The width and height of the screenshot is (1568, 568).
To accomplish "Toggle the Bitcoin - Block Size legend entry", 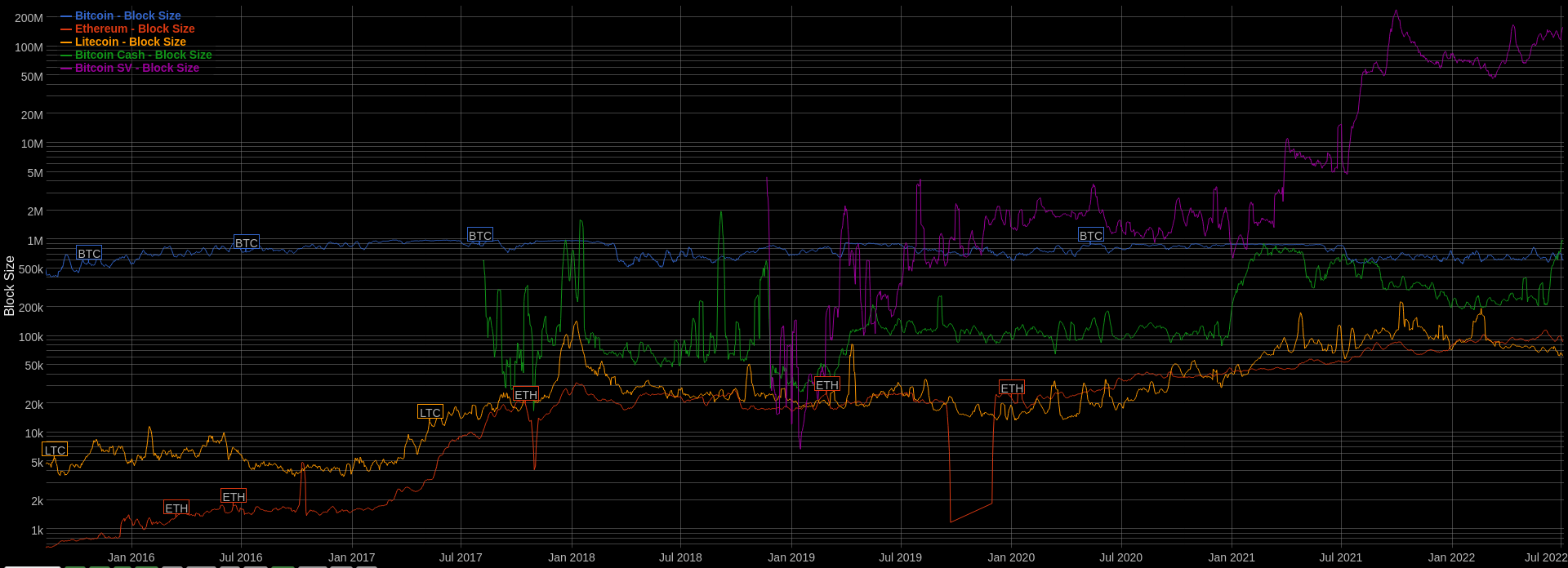I will [121, 16].
